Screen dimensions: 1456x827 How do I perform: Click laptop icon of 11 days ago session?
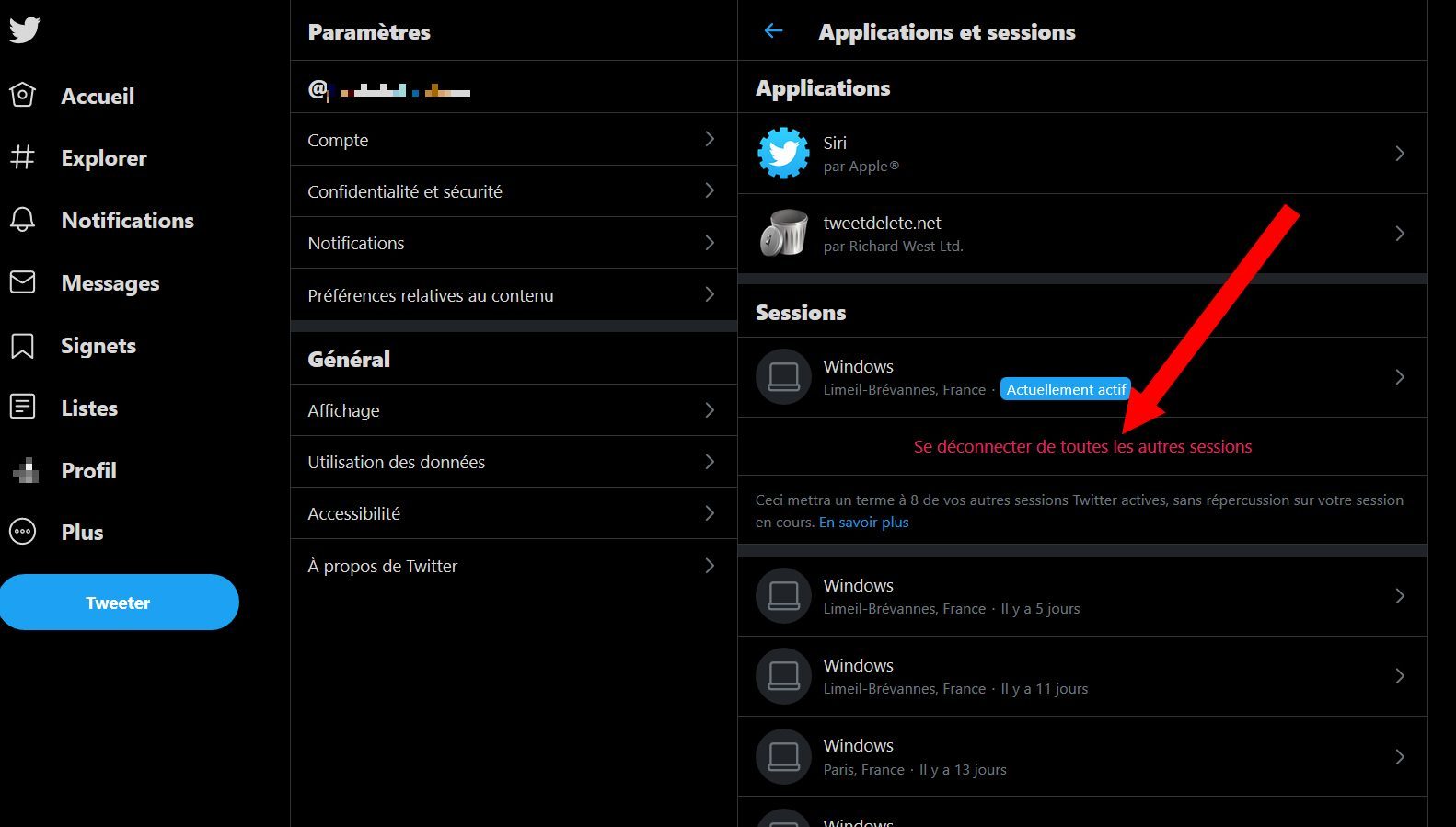coord(783,676)
